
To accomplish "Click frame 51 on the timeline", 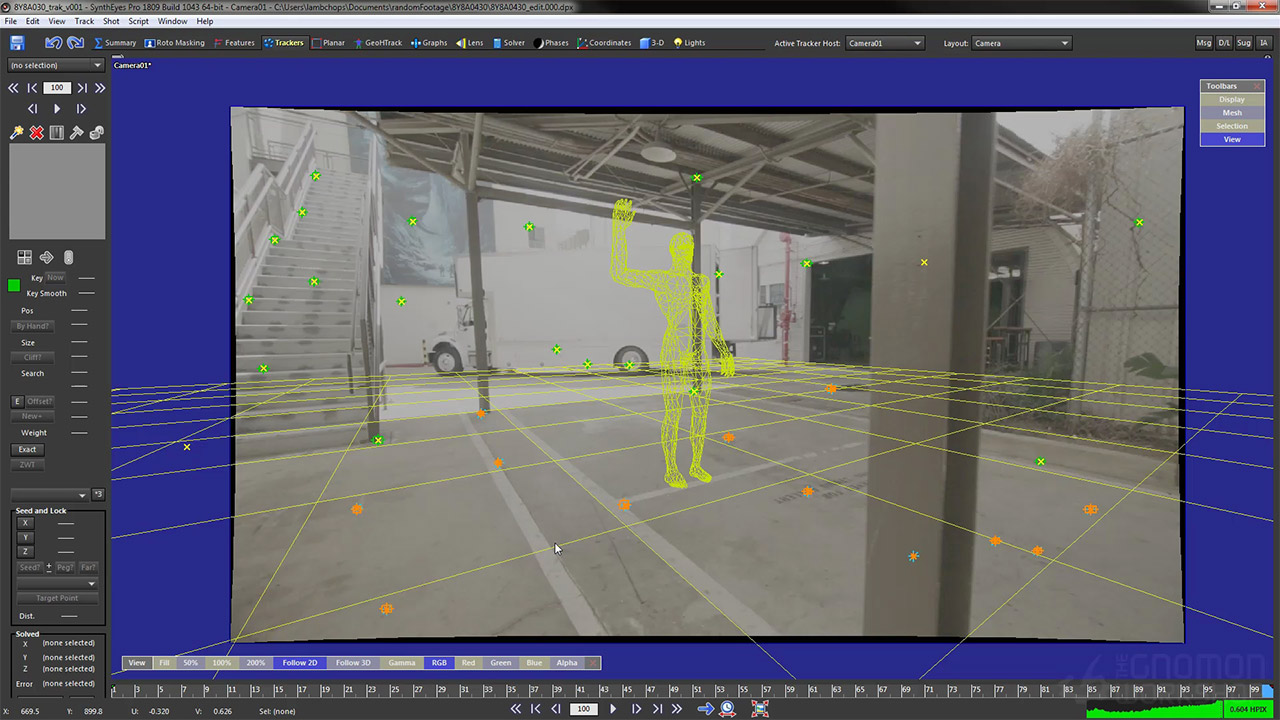I will (x=695, y=690).
